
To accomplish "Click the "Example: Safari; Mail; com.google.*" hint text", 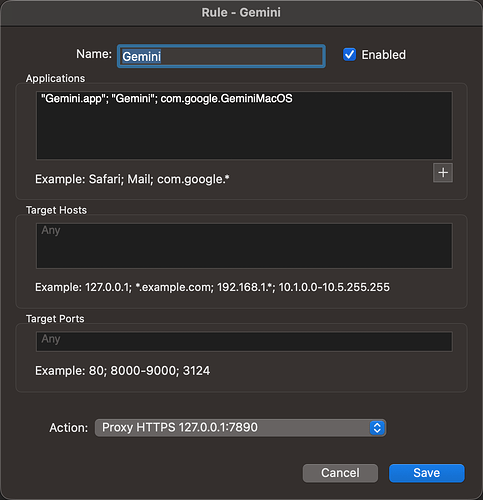I will click(x=132, y=179).
